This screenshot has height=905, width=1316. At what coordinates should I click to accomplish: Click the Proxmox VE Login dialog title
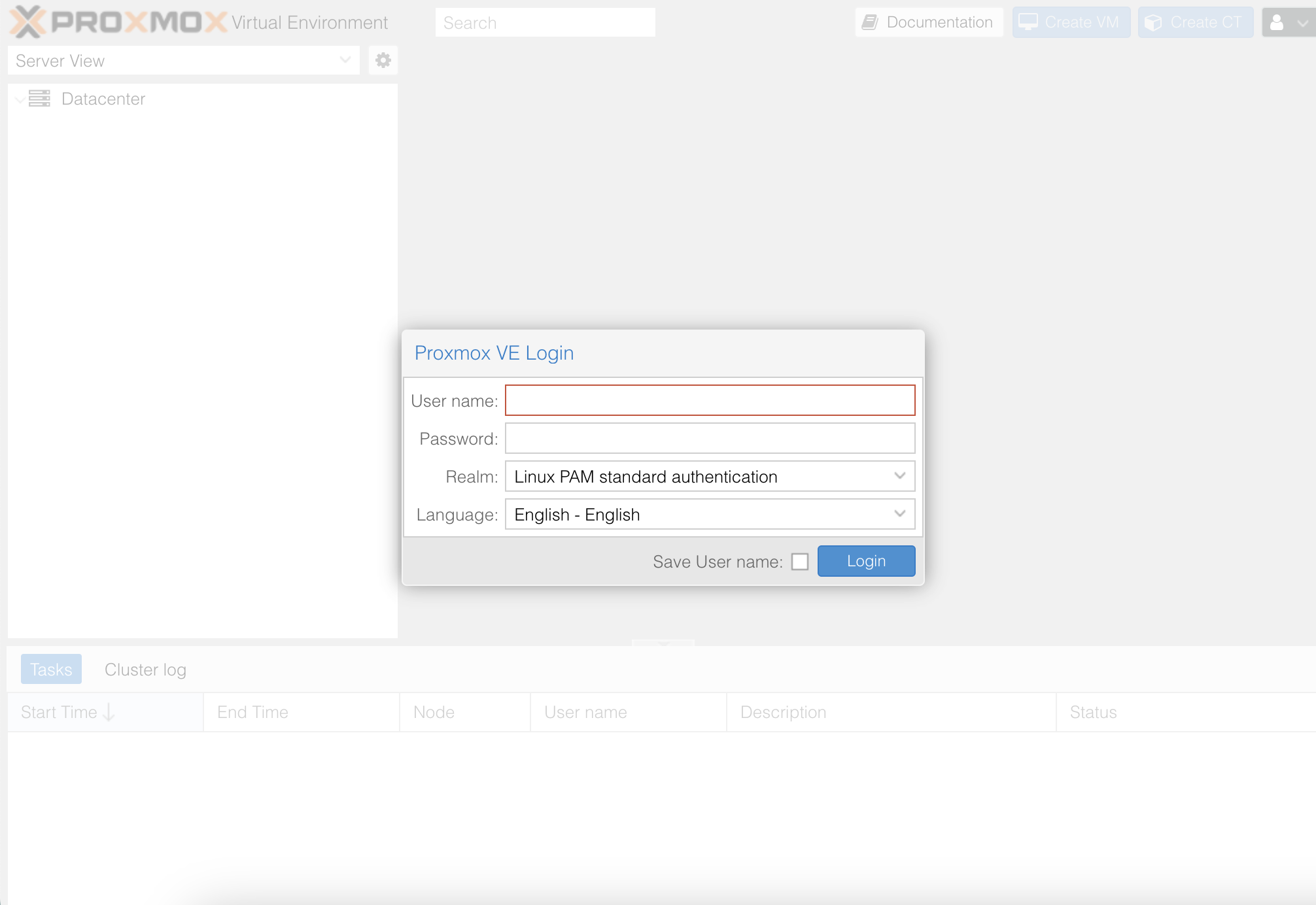493,352
